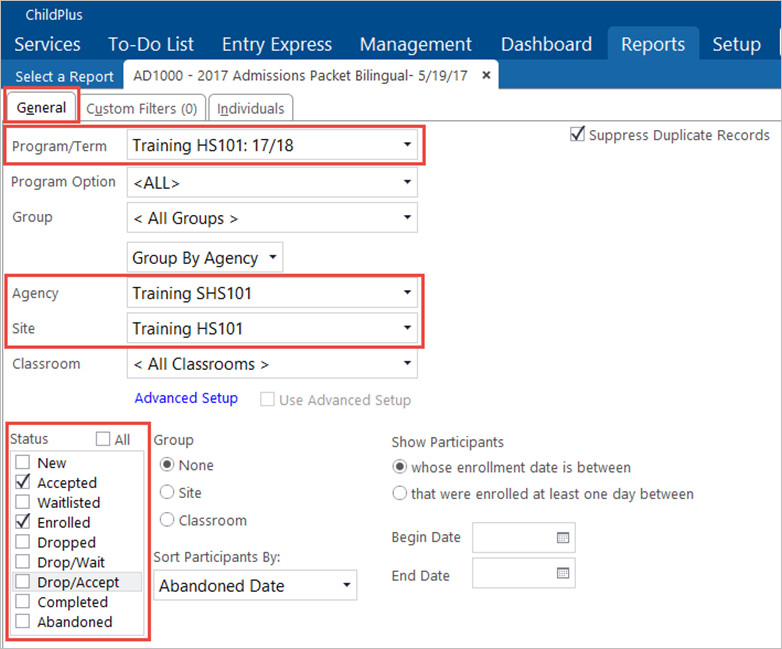Close the AD1000 Admissions Packet report tab
Image resolution: width=782 pixels, height=649 pixels.
click(486, 76)
